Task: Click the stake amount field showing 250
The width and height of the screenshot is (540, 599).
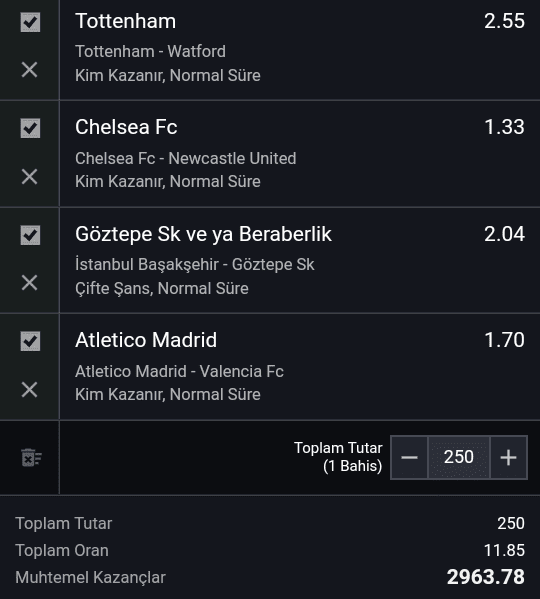Action: tap(459, 457)
